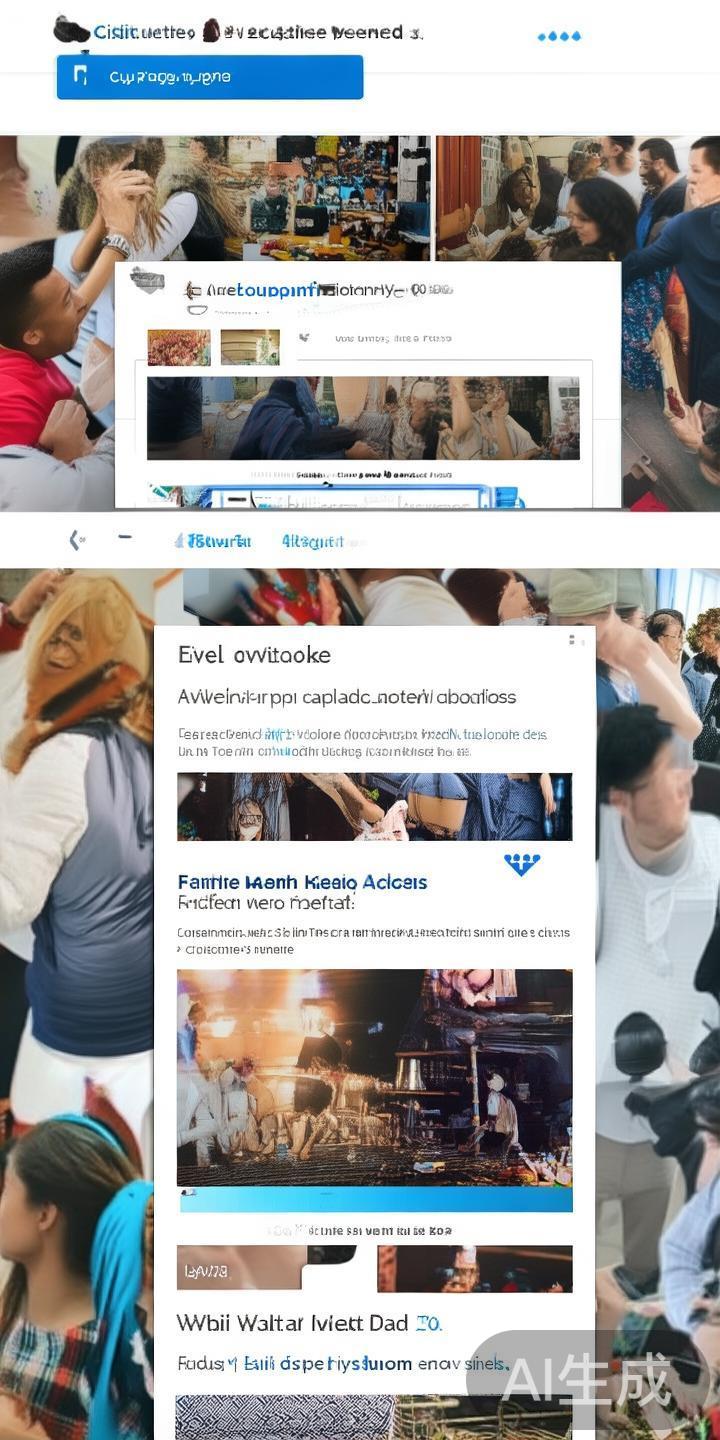Click the banner image below the Evel heading
This screenshot has height=1440, width=720.
coord(375,806)
